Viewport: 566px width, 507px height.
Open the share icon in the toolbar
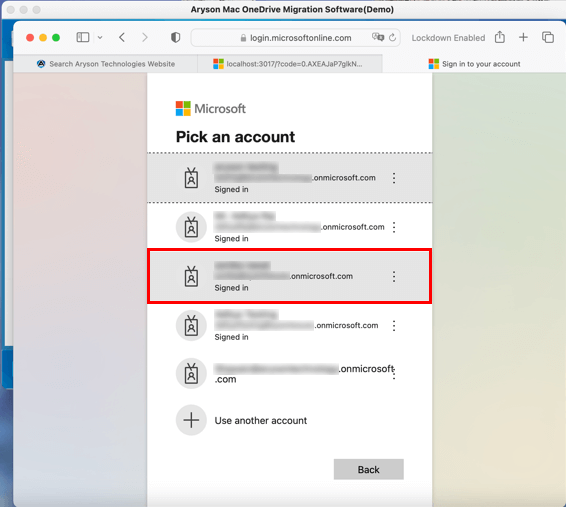pyautogui.click(x=500, y=37)
